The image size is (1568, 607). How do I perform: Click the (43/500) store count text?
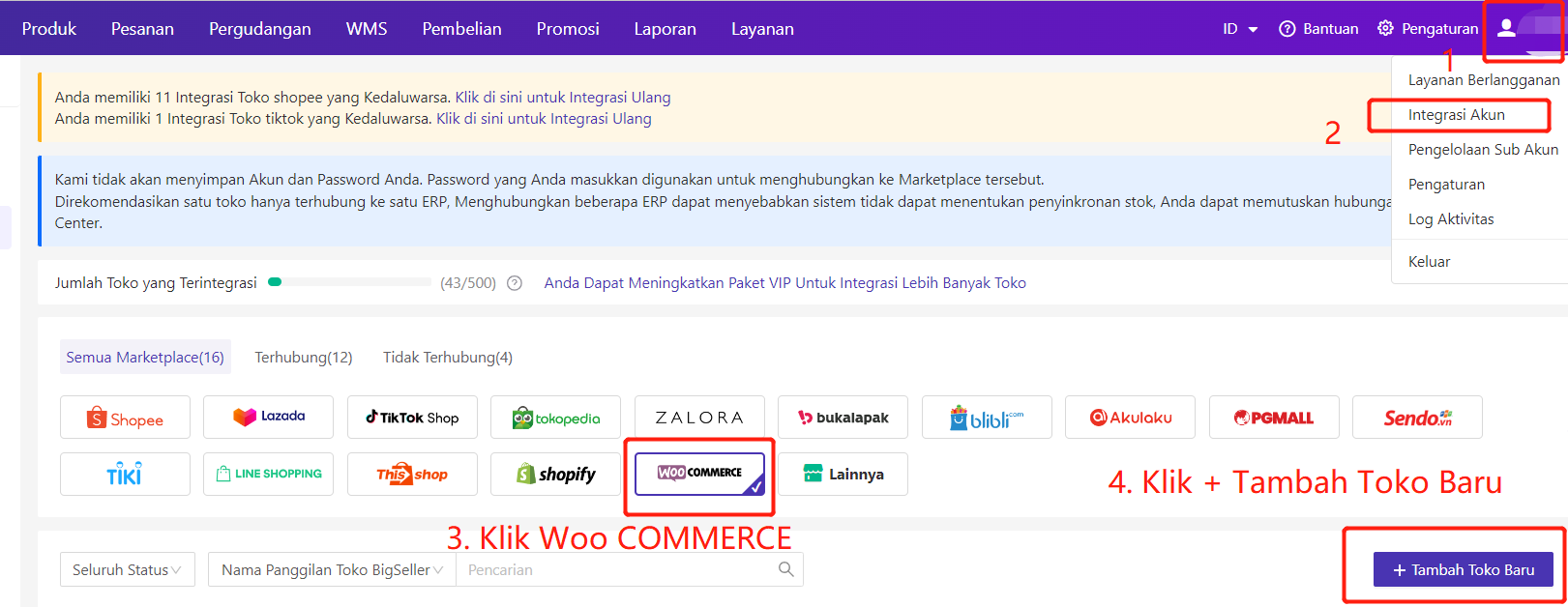click(468, 283)
